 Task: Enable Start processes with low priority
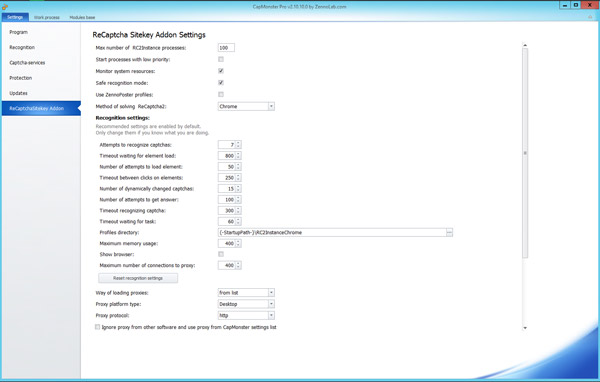tap(221, 59)
